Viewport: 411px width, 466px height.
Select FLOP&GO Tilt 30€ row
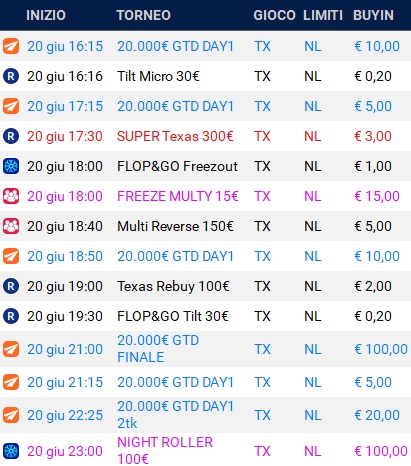point(205,316)
